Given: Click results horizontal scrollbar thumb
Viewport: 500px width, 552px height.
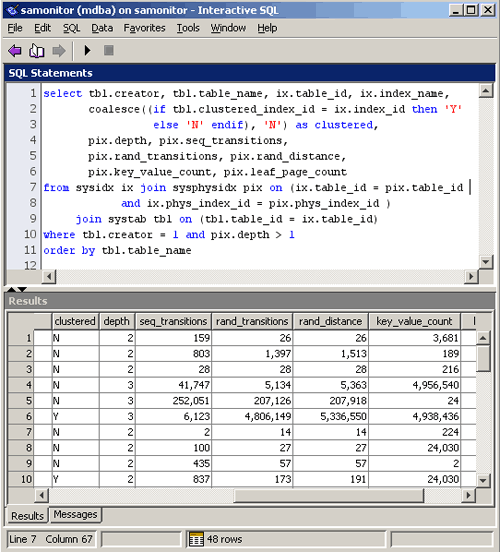Looking at the screenshot, I should 329,495.
